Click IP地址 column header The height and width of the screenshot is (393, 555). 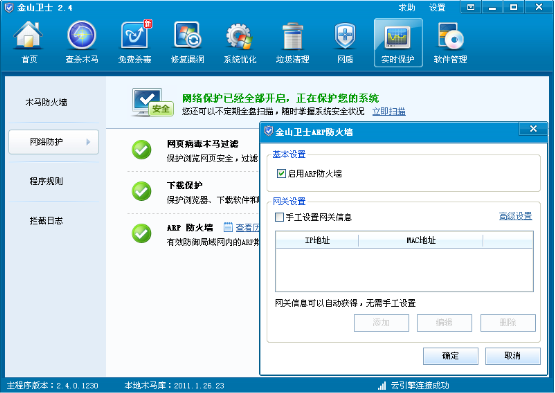tap(317, 240)
